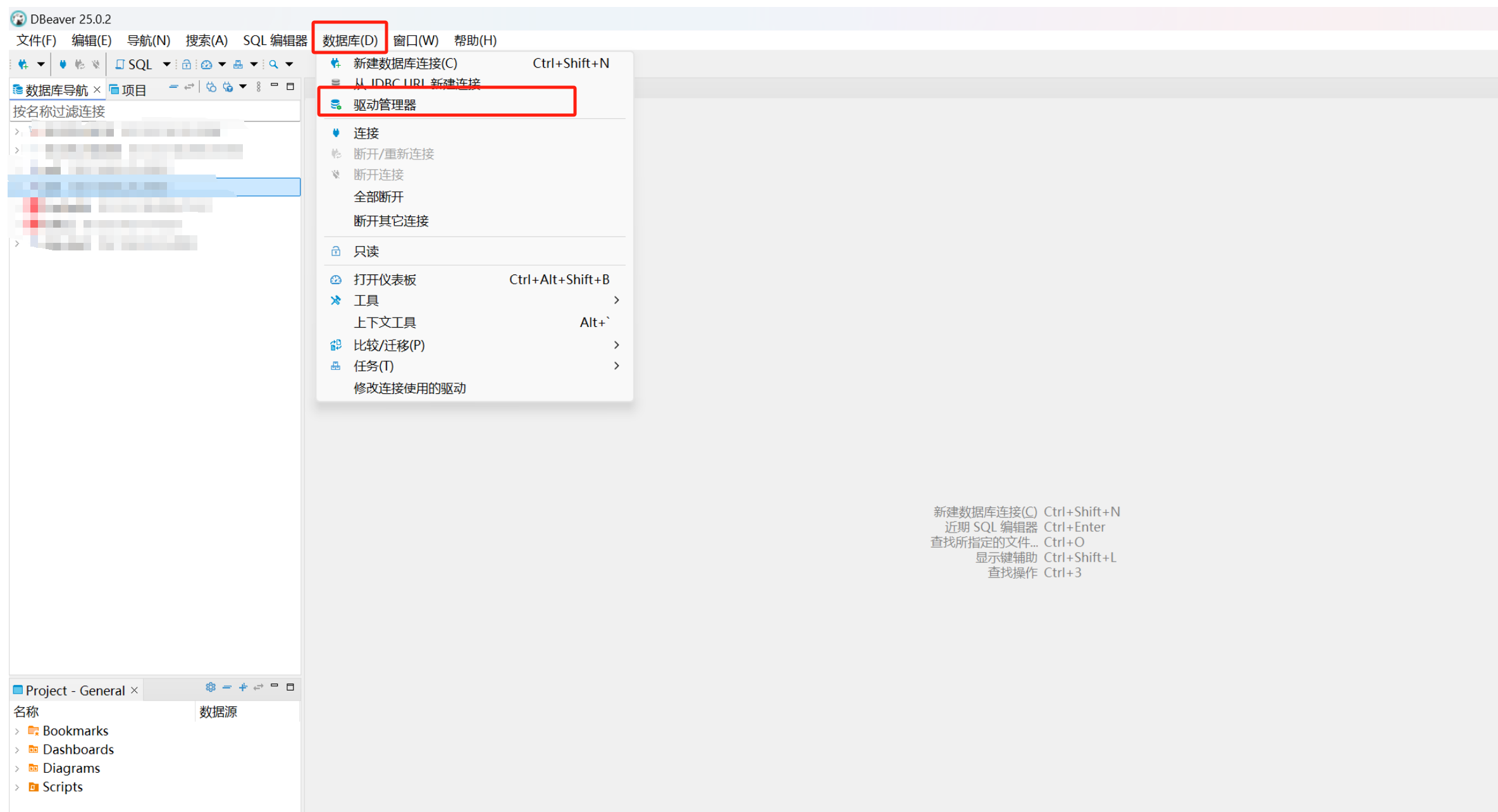The image size is (1498, 812).
Task: Expand the Scripts folder
Action: (17, 787)
